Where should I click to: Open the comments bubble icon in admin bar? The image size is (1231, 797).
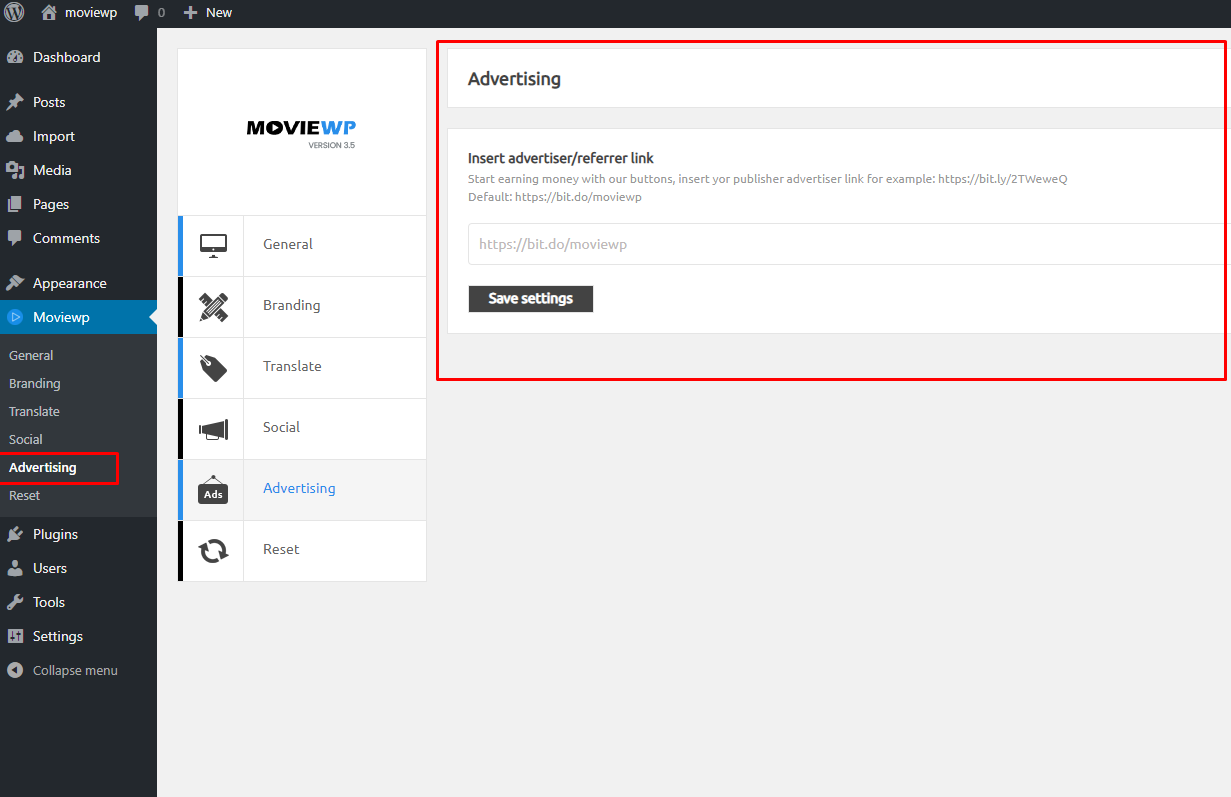point(142,13)
